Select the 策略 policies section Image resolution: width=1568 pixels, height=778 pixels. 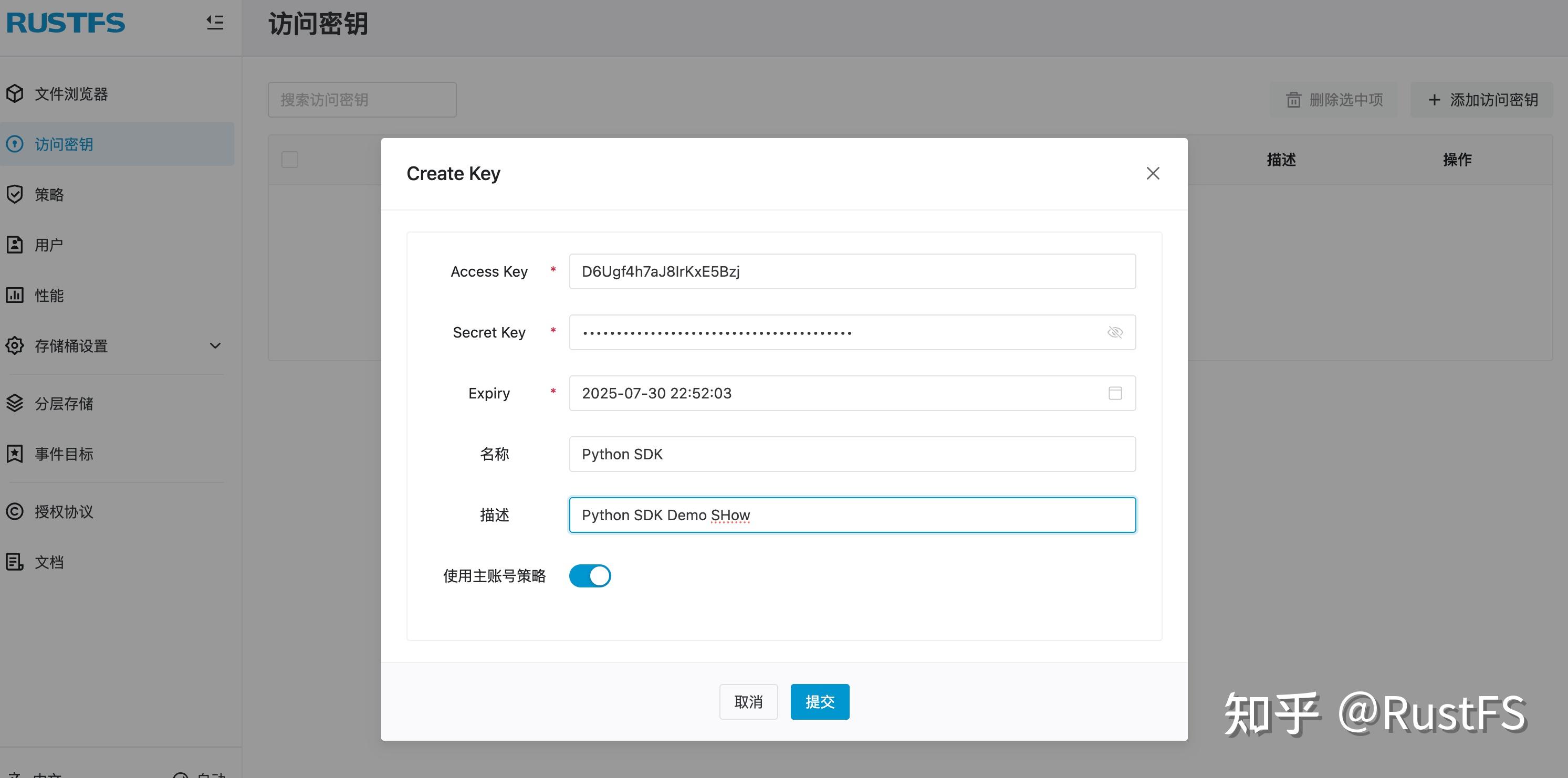[49, 194]
